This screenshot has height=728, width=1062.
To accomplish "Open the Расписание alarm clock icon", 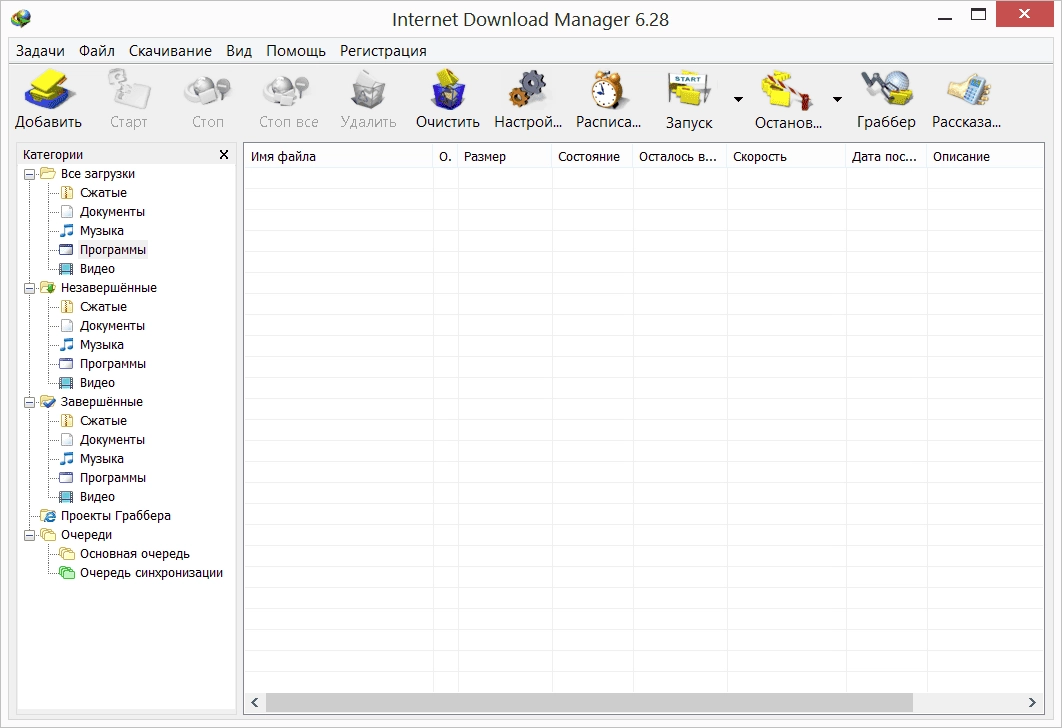I will (608, 89).
